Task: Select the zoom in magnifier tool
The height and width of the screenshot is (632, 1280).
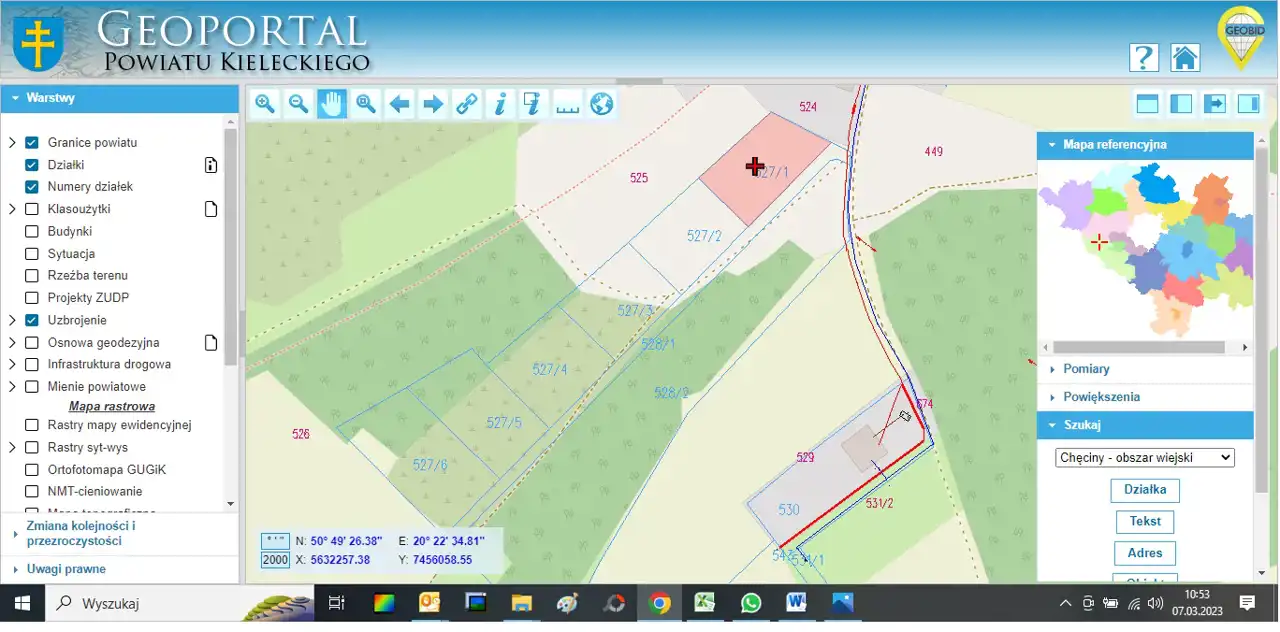Action: coord(265,103)
